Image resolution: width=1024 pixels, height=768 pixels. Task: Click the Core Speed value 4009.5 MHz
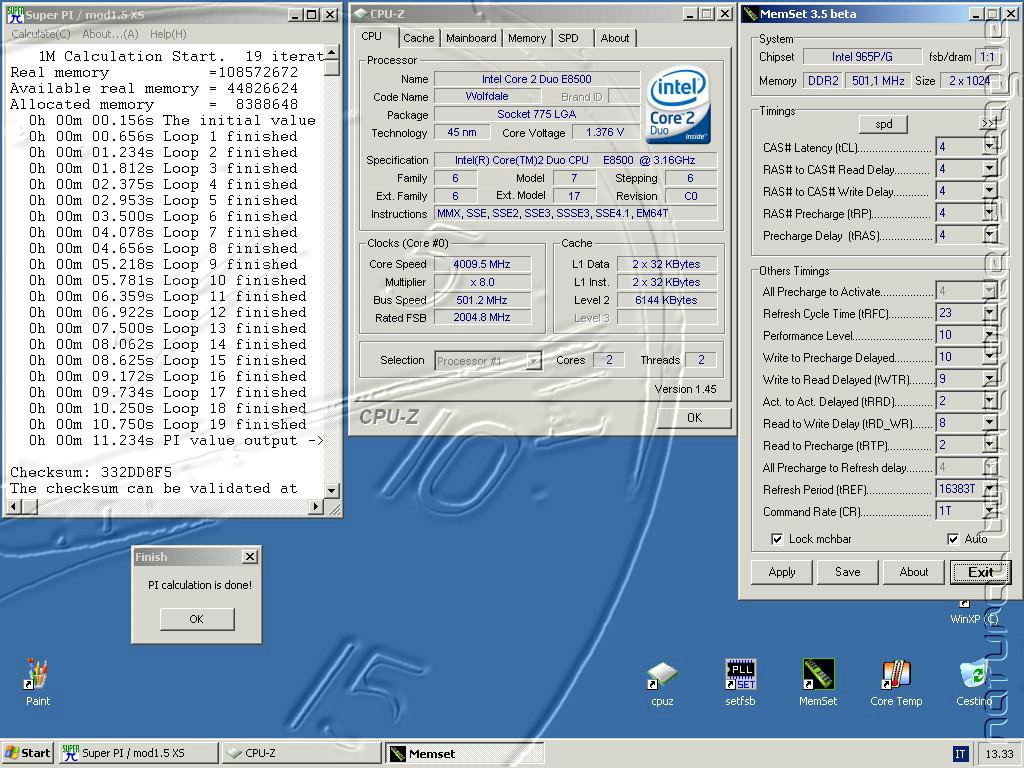click(x=482, y=264)
